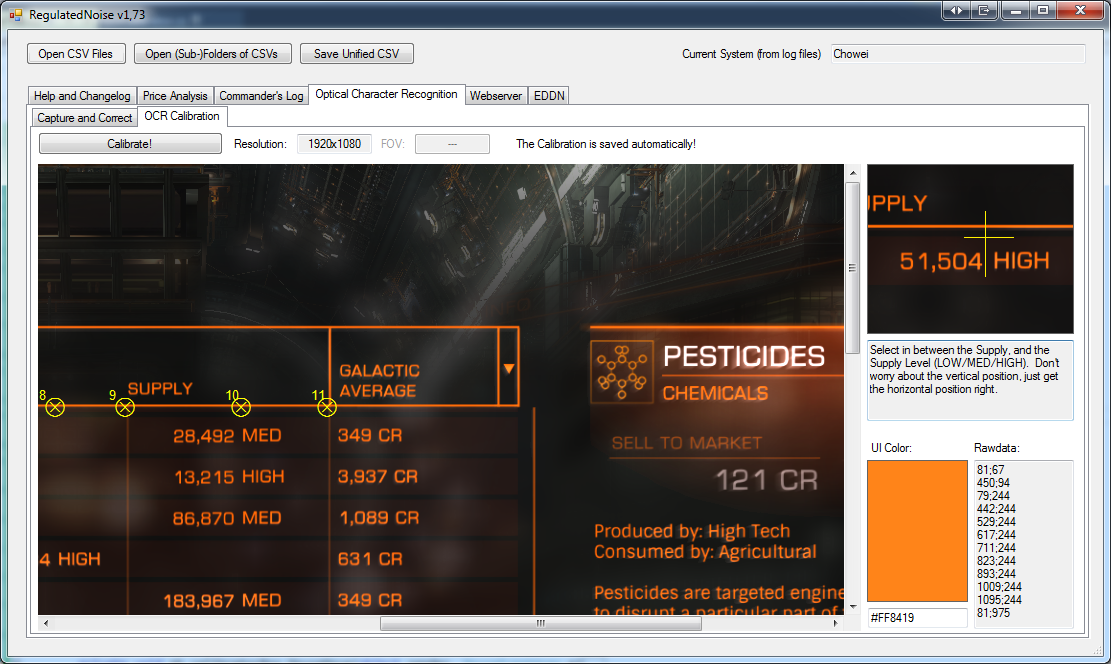Click the Save Unified CSV button
The height and width of the screenshot is (664, 1111).
[356, 54]
